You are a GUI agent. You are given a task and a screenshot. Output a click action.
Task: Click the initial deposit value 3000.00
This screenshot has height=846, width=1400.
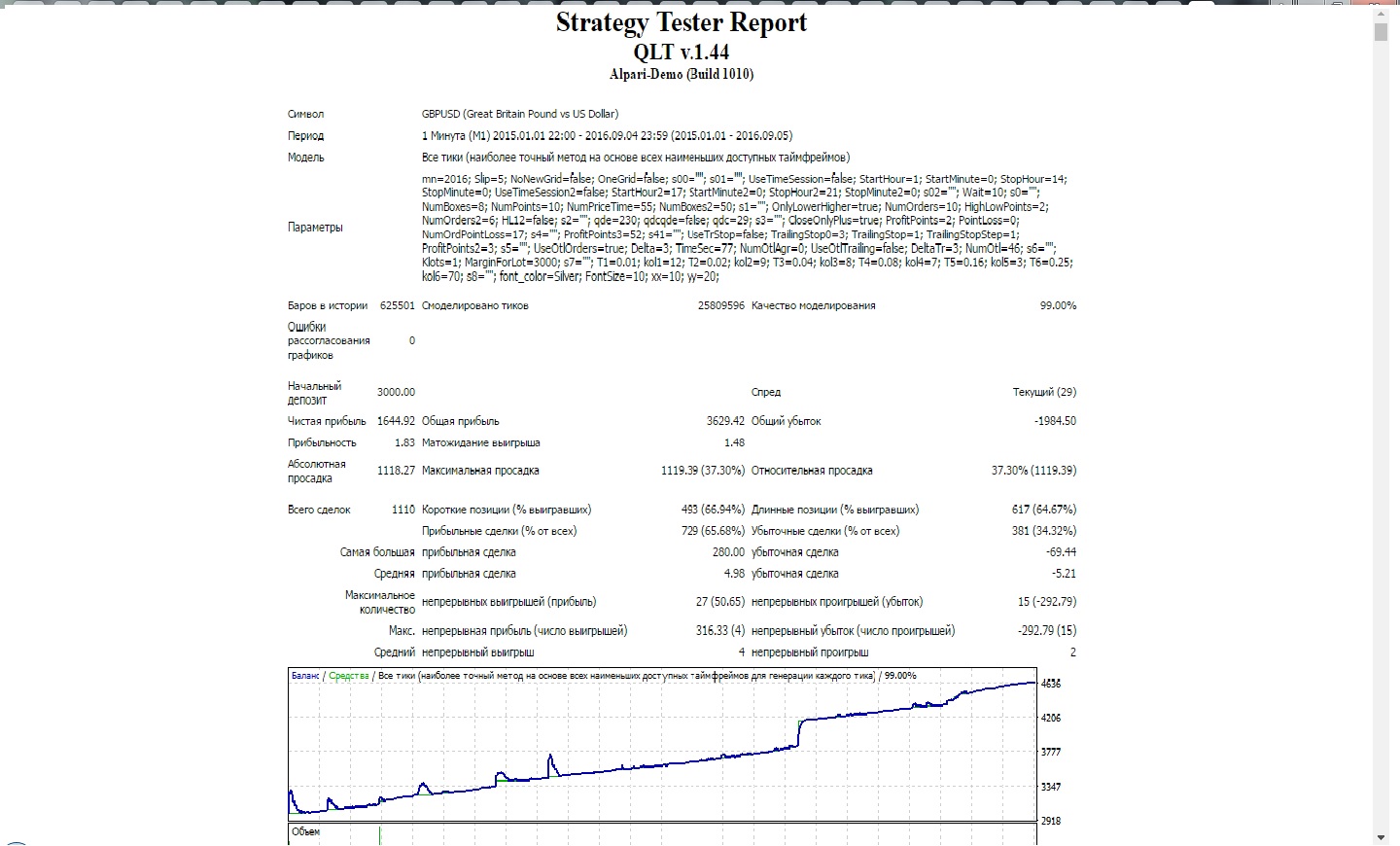pyautogui.click(x=396, y=392)
